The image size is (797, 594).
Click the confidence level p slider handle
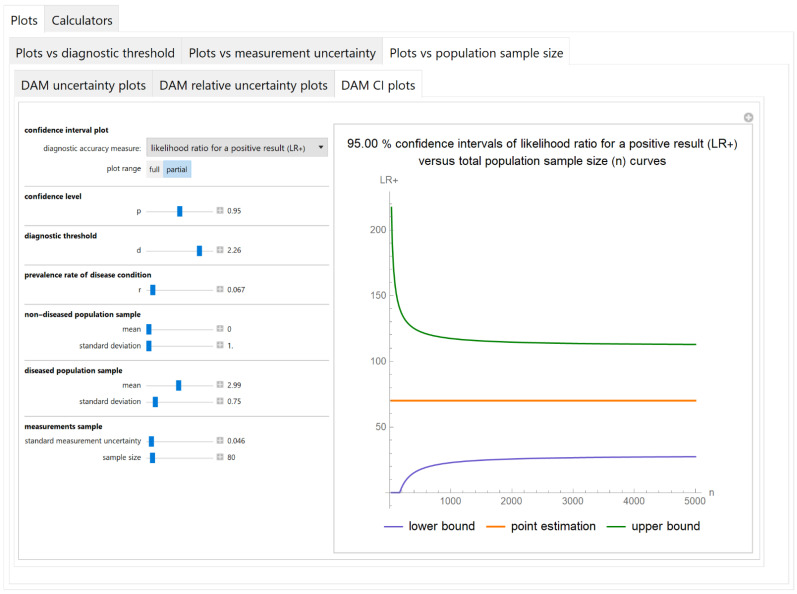(x=180, y=211)
